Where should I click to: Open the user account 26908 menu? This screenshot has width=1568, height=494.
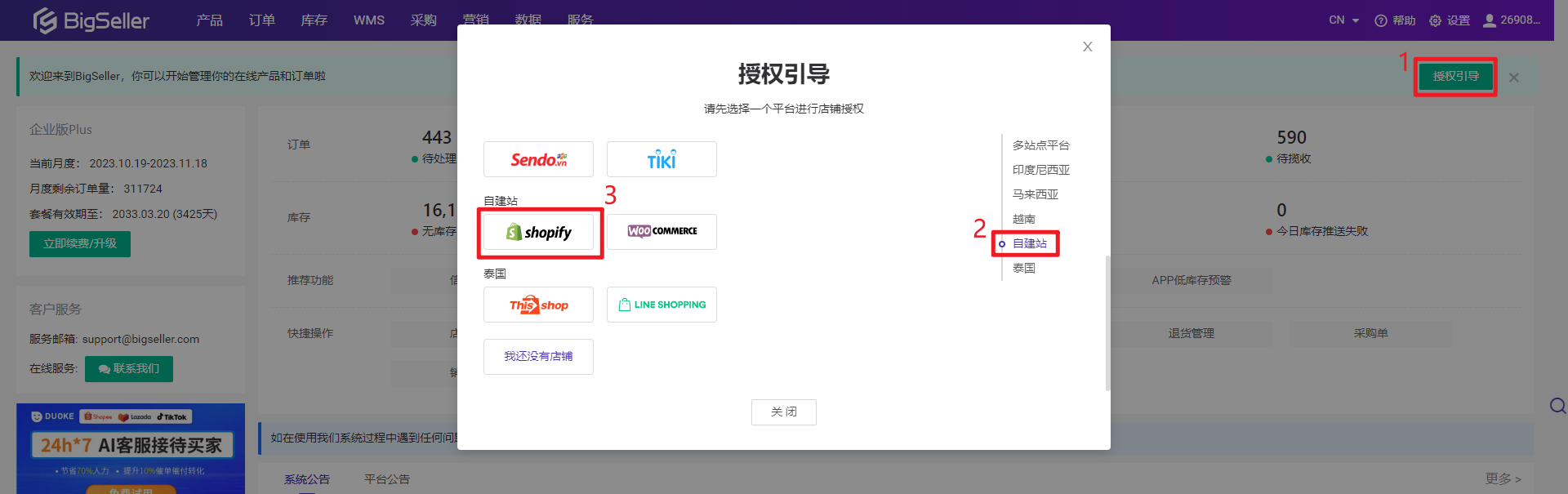(x=1512, y=20)
